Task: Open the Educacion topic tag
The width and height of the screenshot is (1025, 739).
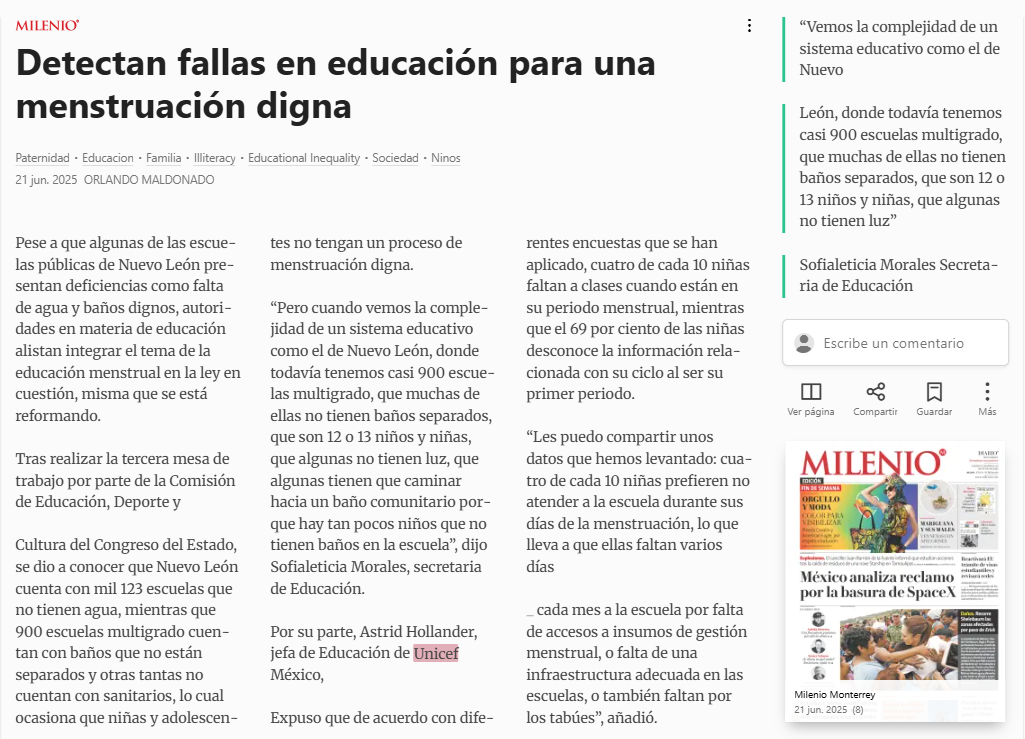Action: [x=108, y=158]
